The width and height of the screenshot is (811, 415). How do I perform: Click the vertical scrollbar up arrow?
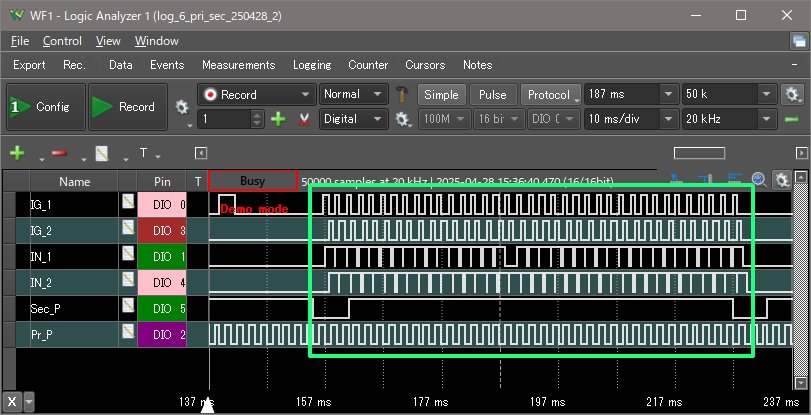[801, 177]
